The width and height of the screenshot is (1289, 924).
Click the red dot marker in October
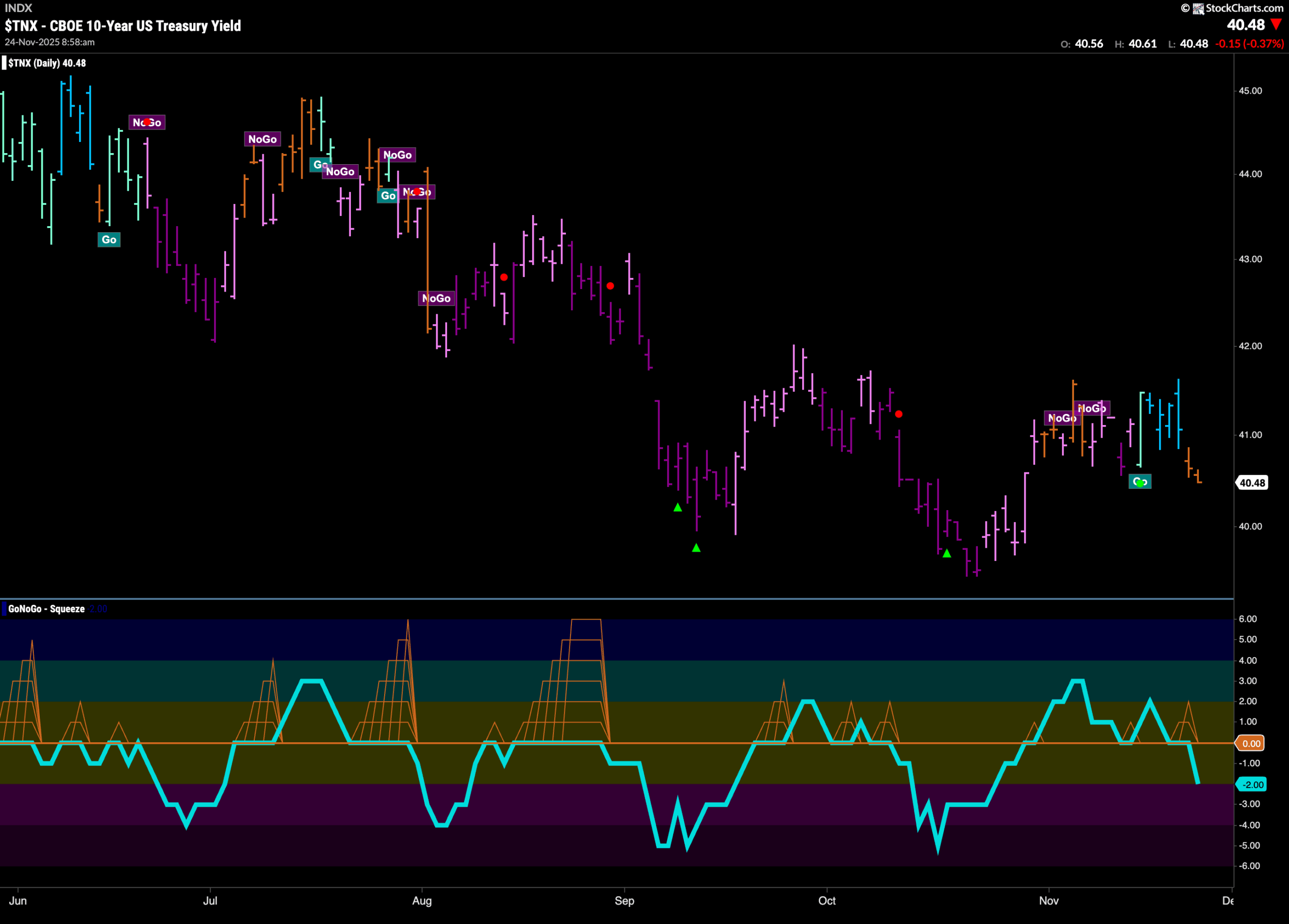click(899, 414)
